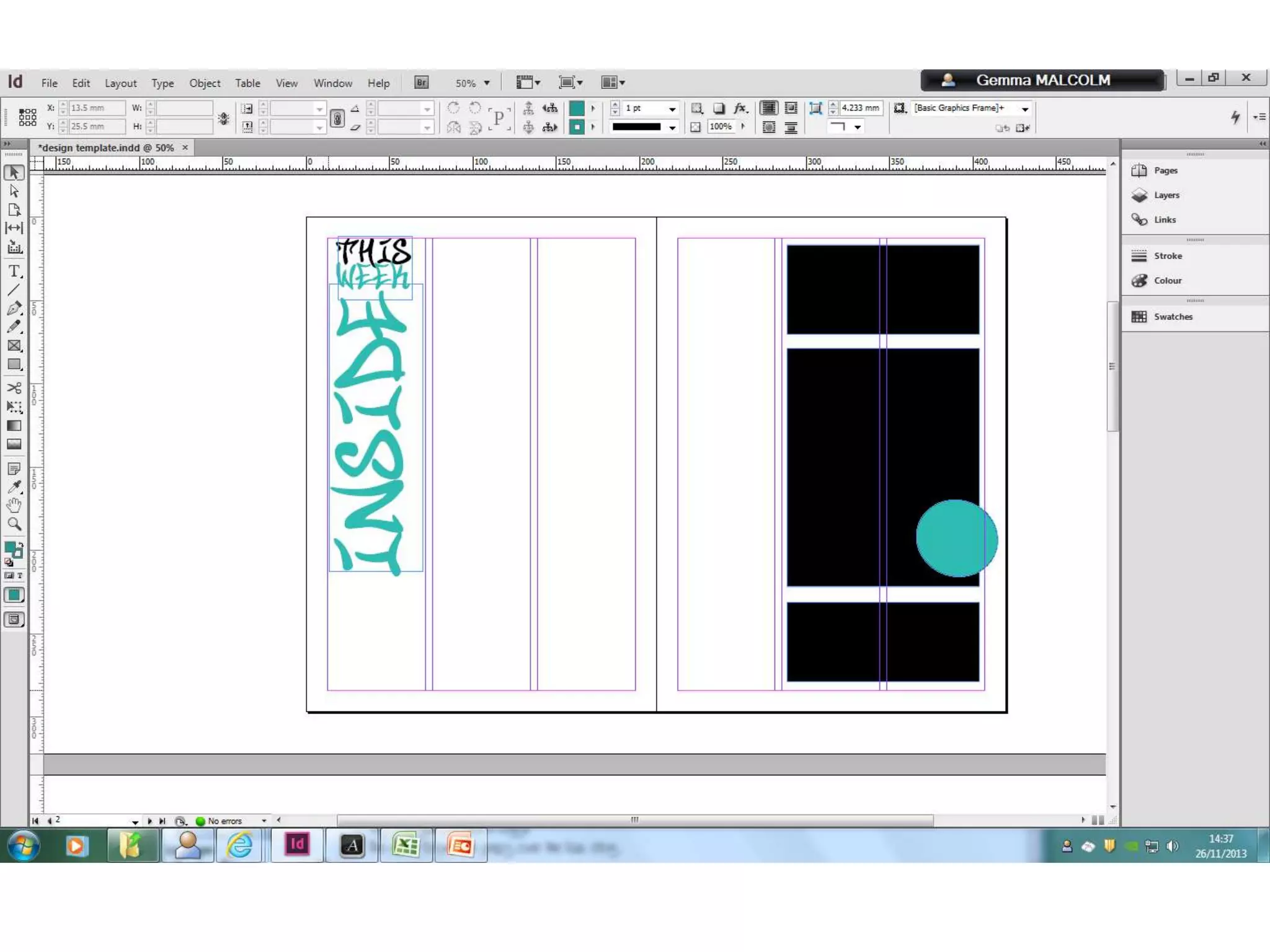1270x952 pixels.
Task: Open effects fx button in control bar
Action: pos(740,108)
